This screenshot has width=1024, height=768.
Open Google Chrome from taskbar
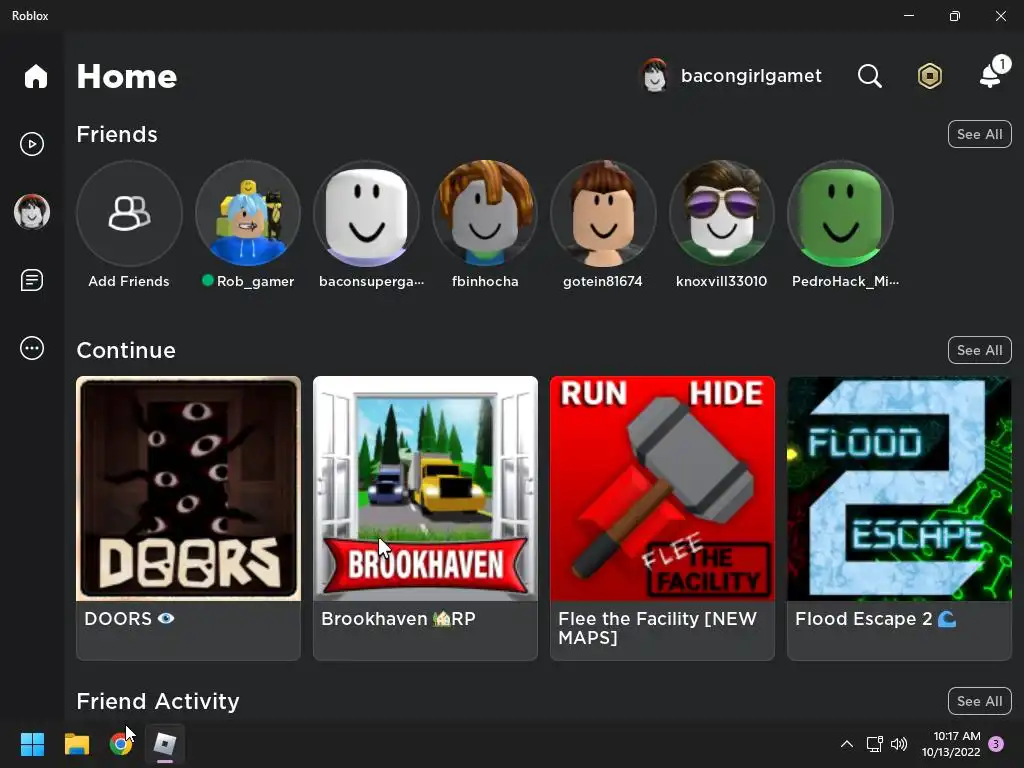tap(121, 744)
